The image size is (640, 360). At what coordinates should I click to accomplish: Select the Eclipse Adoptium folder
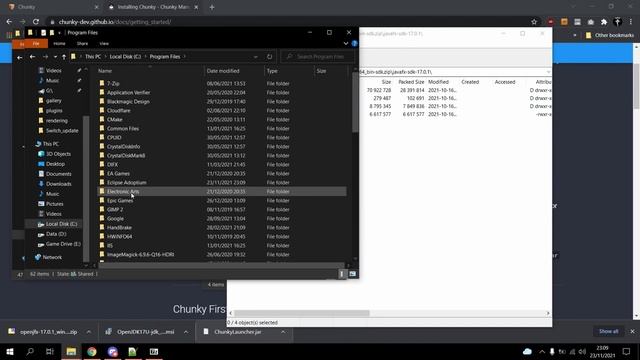click(x=127, y=182)
